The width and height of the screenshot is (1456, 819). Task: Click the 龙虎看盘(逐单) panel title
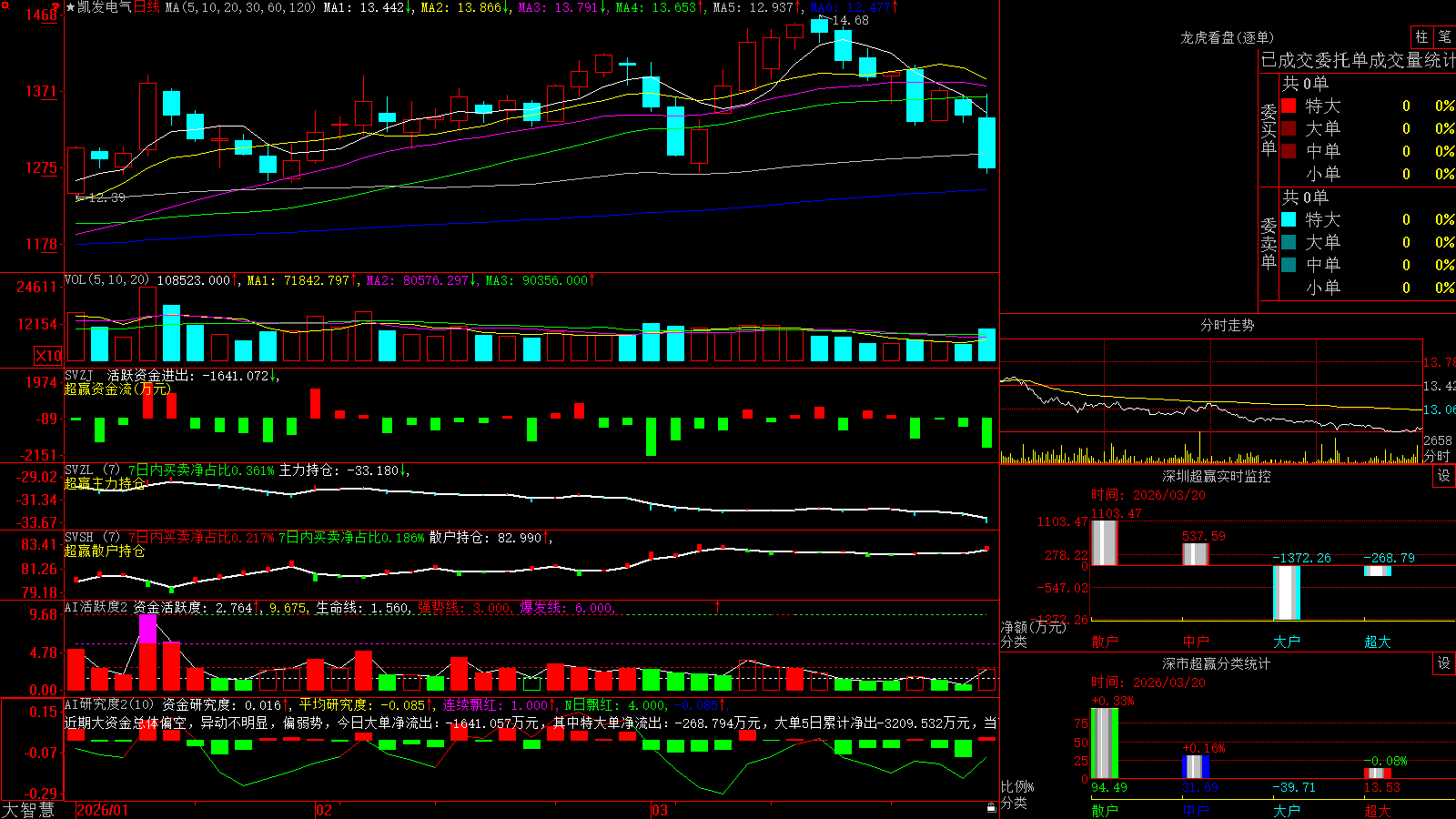(1228, 37)
